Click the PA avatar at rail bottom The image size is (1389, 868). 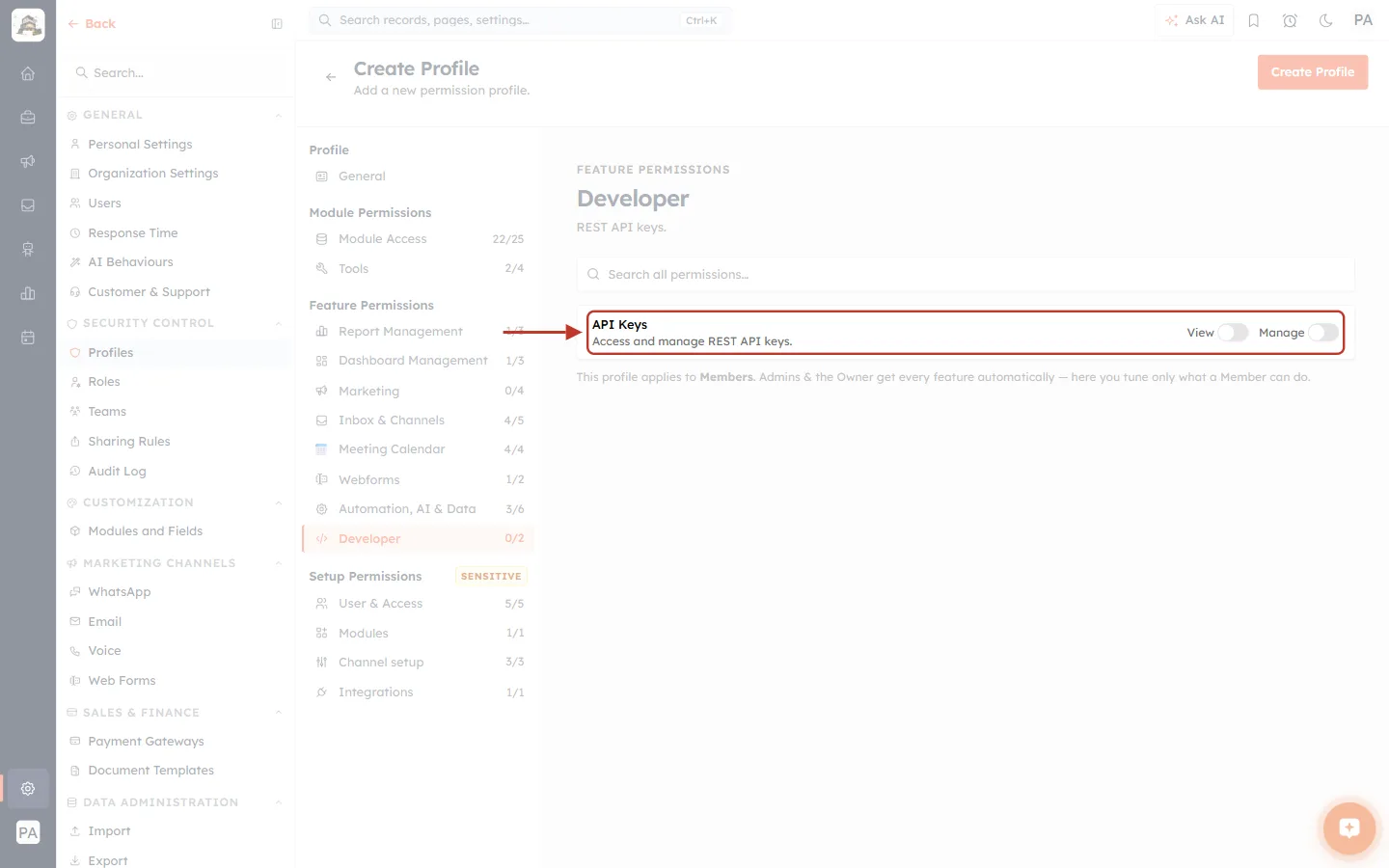pyautogui.click(x=28, y=832)
